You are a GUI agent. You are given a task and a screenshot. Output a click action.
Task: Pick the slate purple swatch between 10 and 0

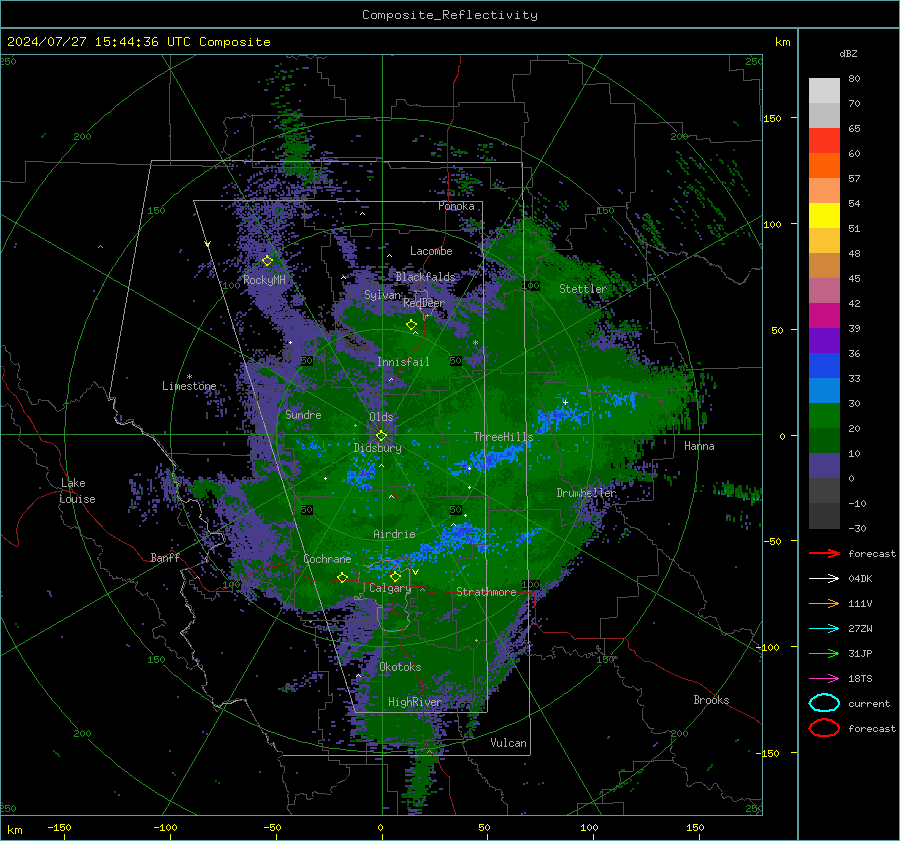tap(824, 466)
